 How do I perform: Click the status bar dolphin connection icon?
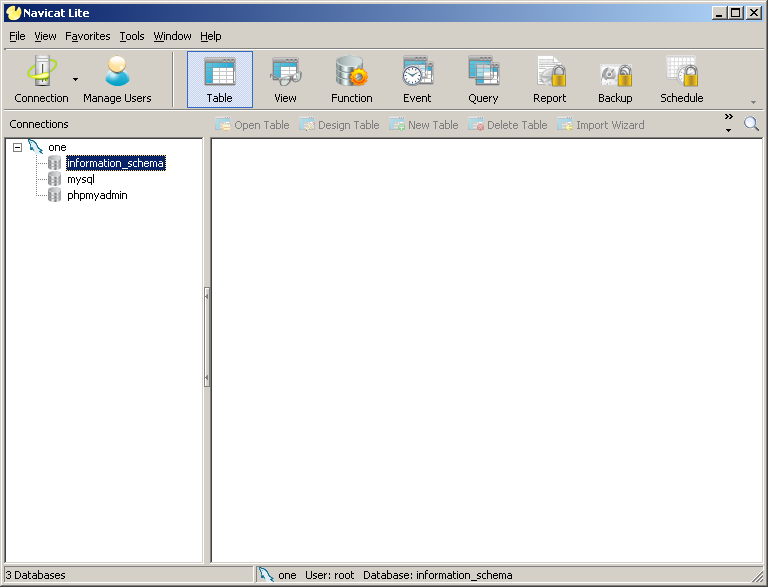(266, 575)
